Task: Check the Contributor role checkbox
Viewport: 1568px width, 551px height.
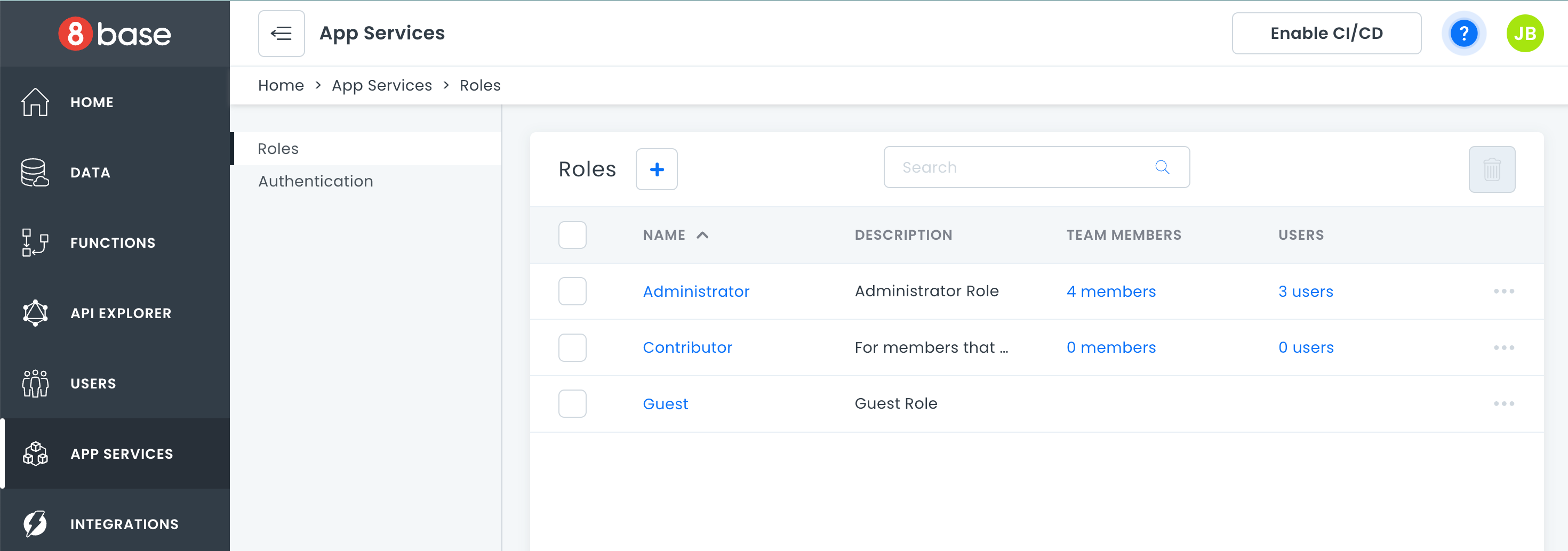Action: click(x=572, y=347)
